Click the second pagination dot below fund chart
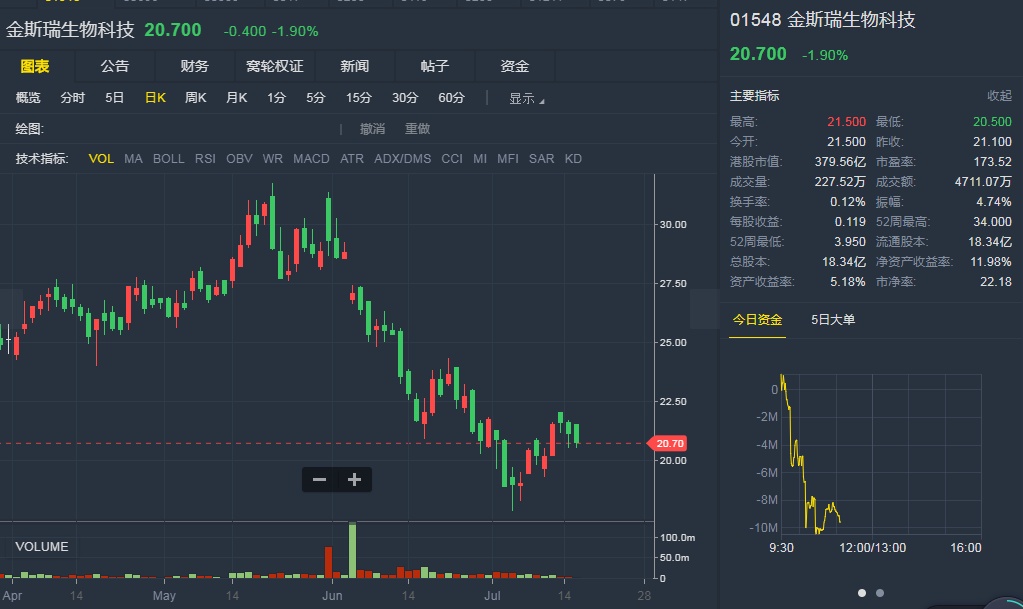The height and width of the screenshot is (609, 1023). click(x=880, y=593)
